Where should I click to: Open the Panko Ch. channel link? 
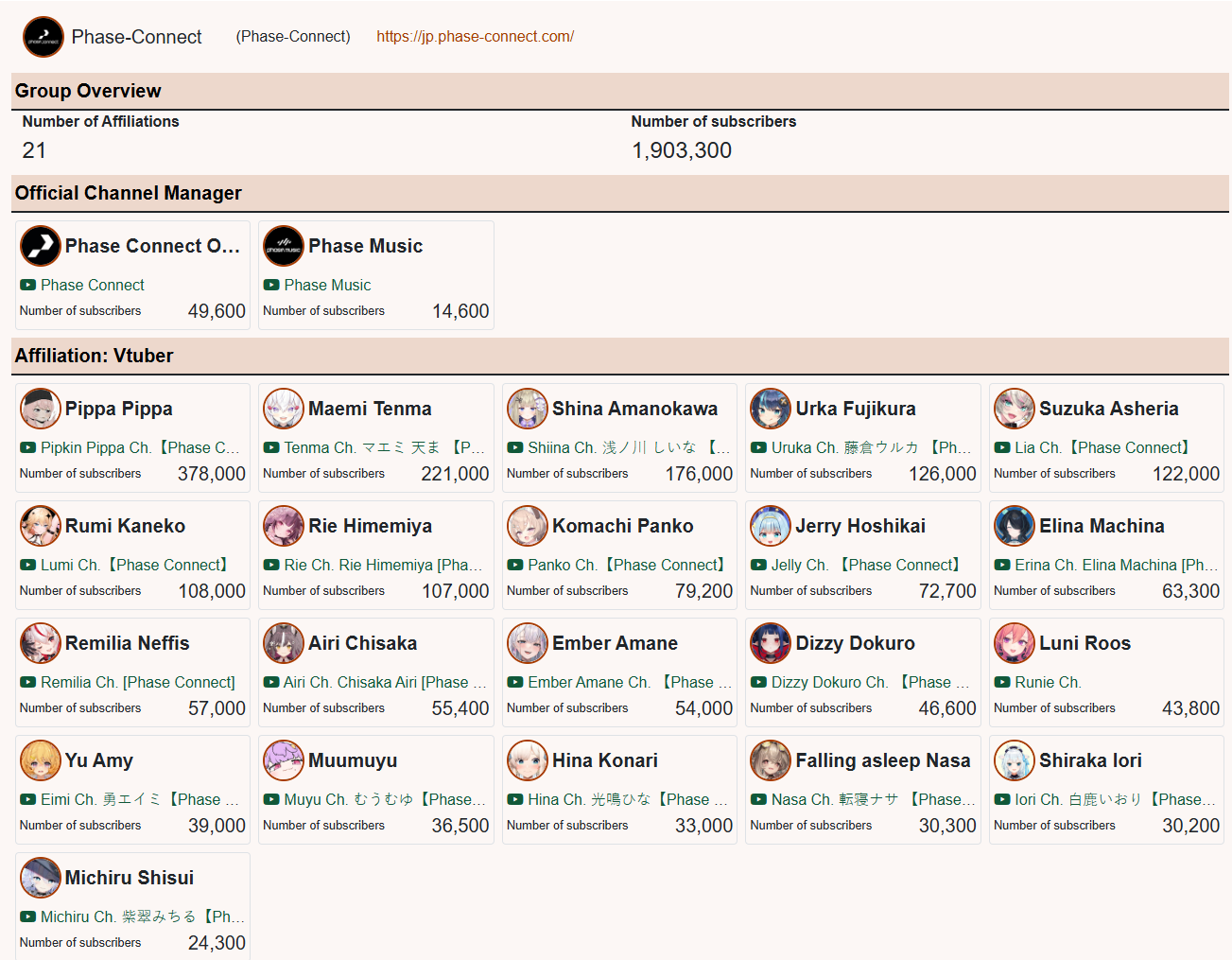pyautogui.click(x=630, y=565)
